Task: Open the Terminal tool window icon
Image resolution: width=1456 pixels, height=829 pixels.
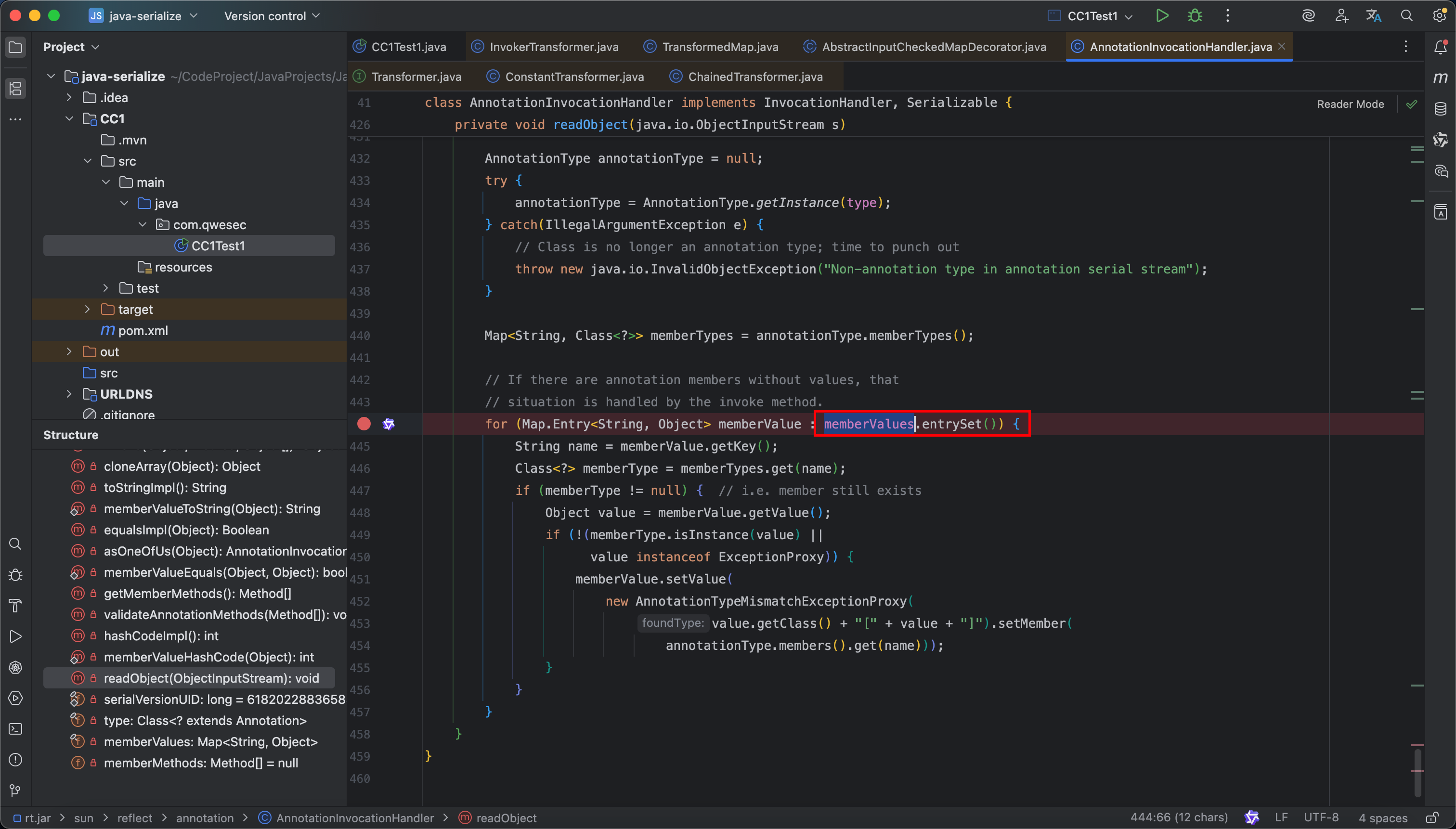Action: click(x=15, y=729)
